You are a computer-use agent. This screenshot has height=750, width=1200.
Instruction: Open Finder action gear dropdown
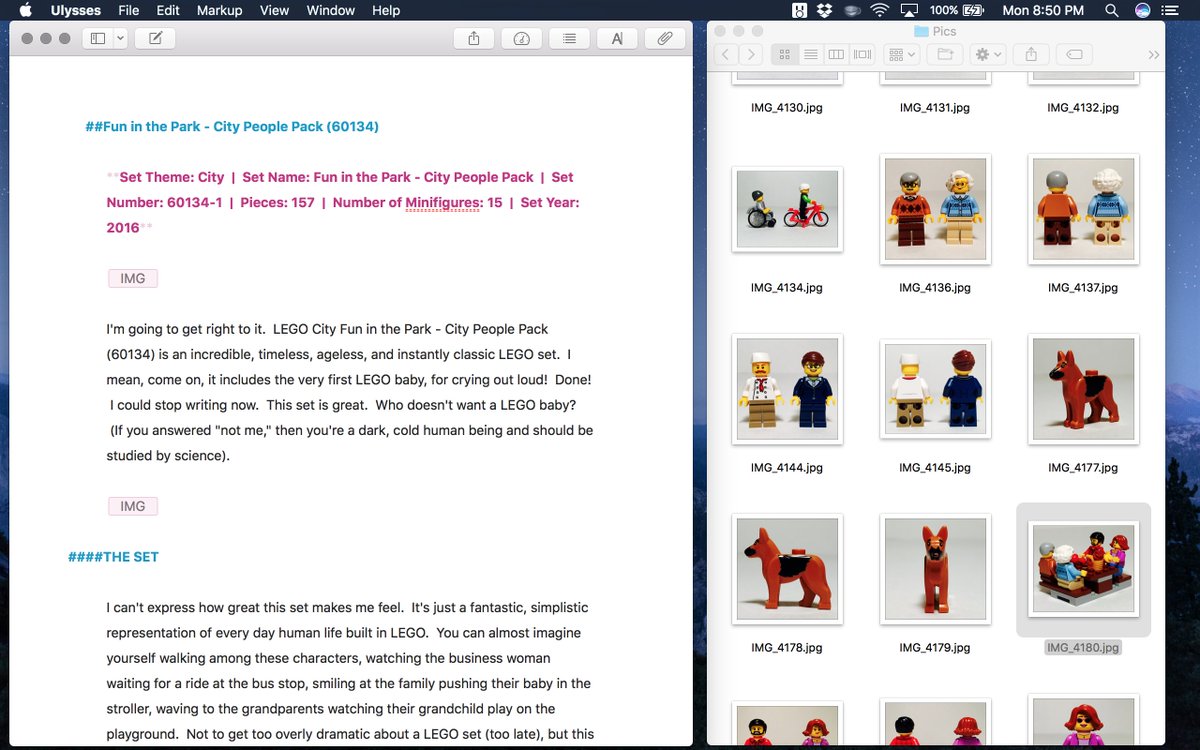tap(988, 54)
